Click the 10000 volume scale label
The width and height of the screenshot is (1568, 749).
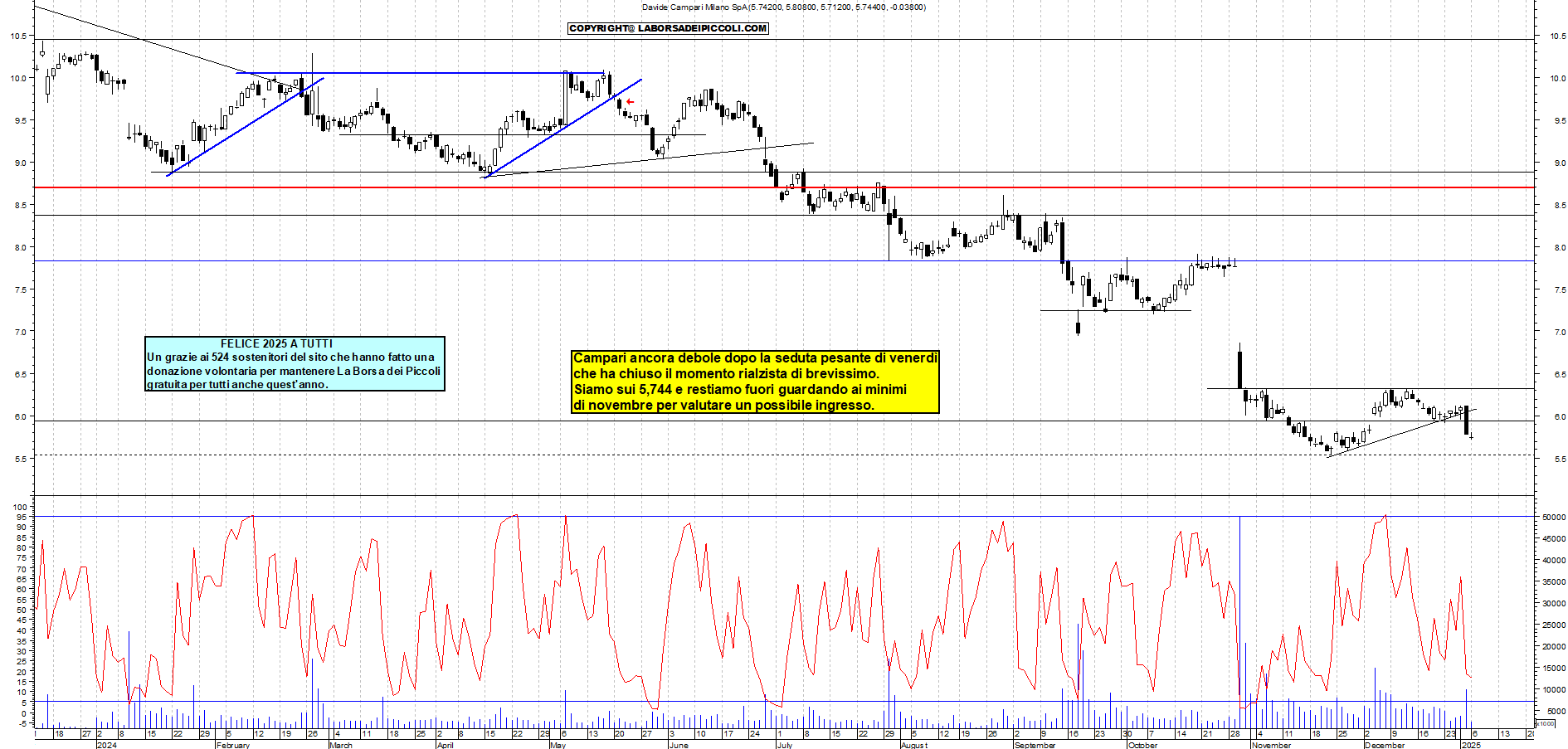point(1554,689)
